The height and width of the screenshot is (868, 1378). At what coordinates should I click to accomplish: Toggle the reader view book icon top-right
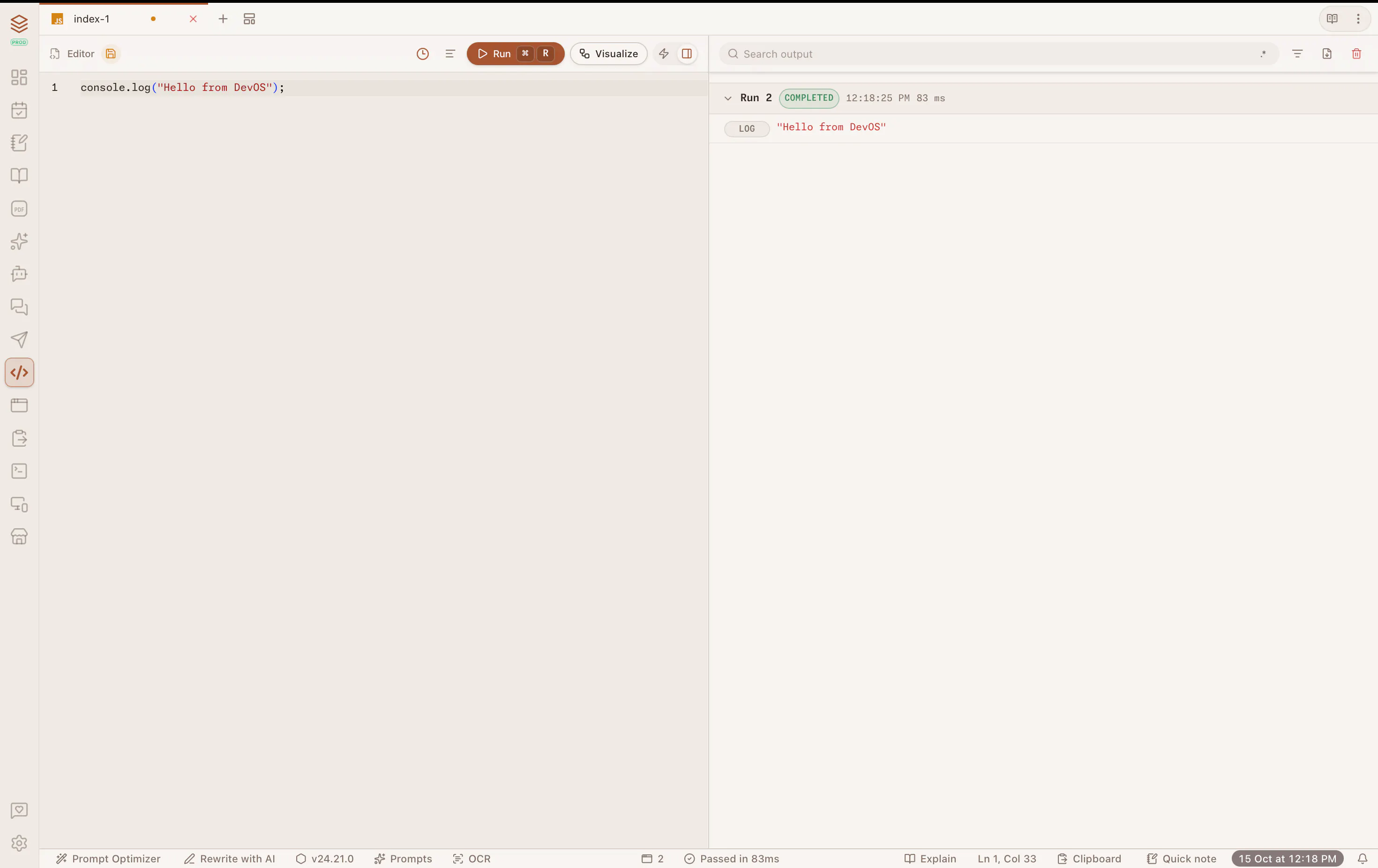(1332, 19)
